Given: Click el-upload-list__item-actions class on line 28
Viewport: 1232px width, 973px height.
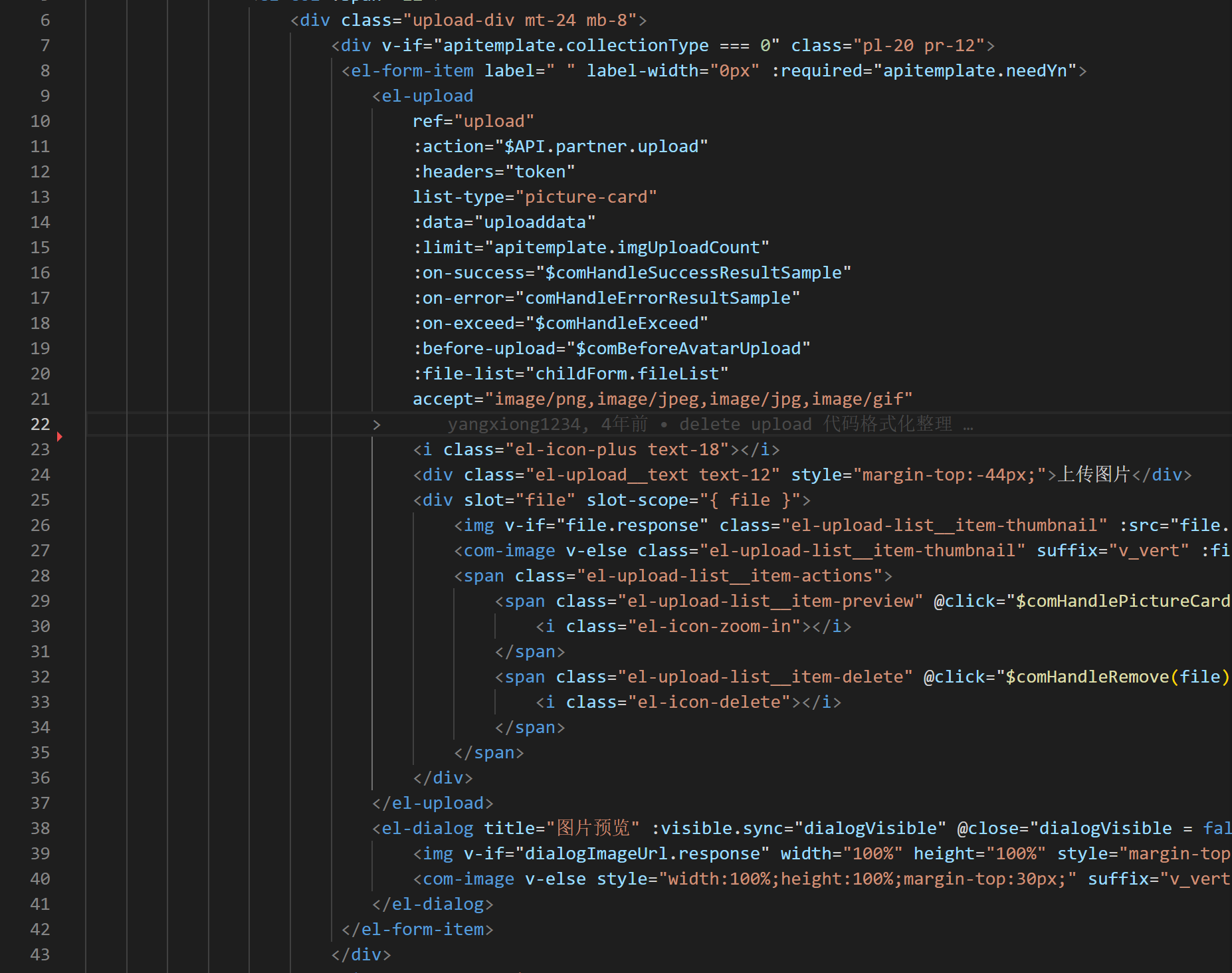Looking at the screenshot, I should point(729,576).
